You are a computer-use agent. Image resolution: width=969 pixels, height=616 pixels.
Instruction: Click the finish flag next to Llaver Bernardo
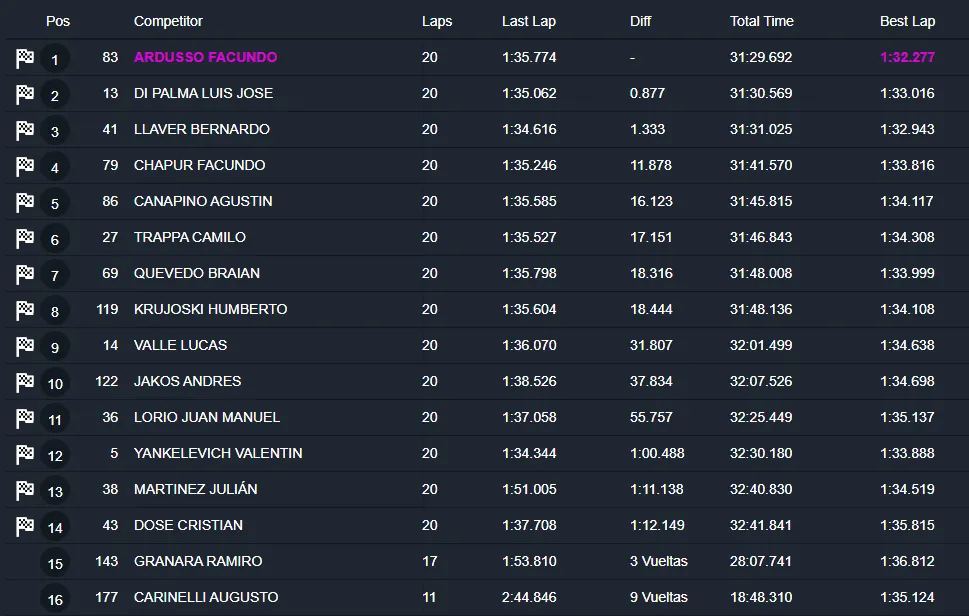click(25, 131)
